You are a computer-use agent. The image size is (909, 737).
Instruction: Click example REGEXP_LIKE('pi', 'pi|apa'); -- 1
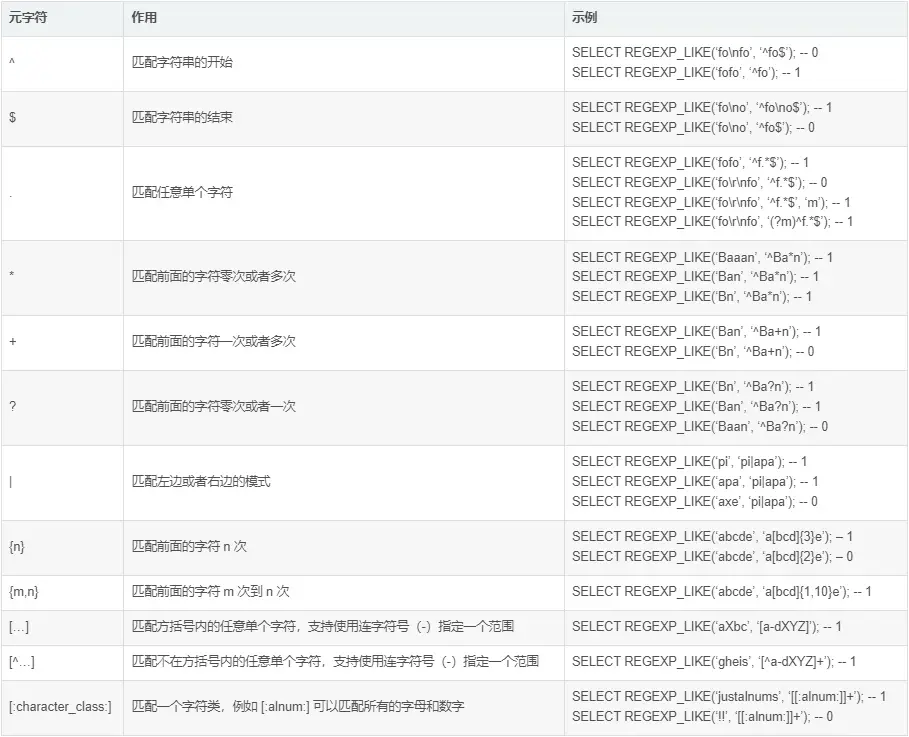click(x=690, y=462)
